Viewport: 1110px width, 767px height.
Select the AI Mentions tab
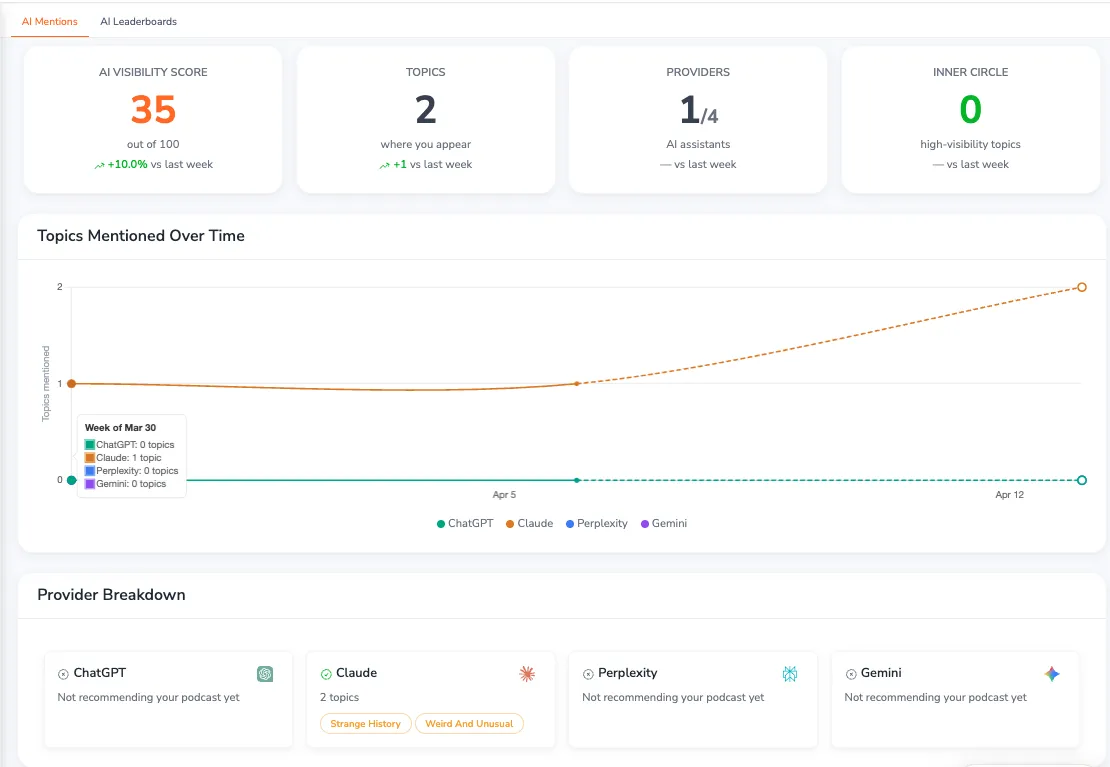49,21
